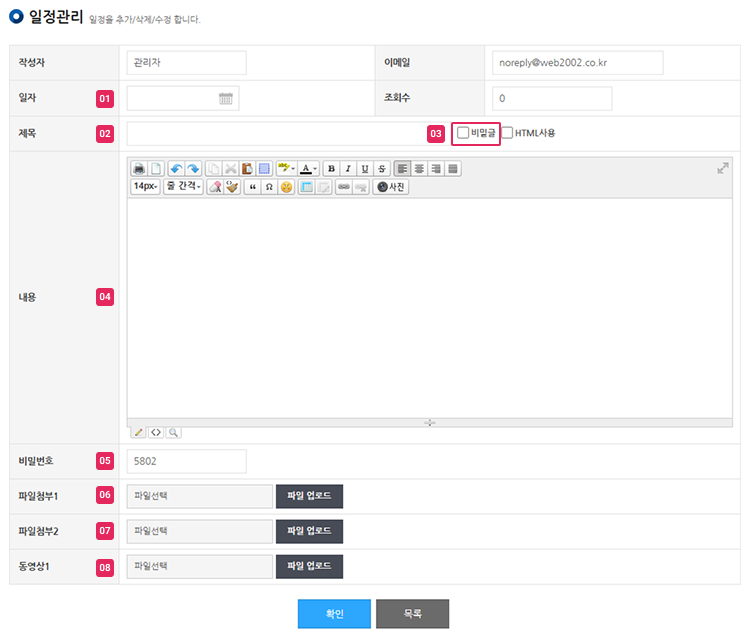Check the 비밀글 checkbox

point(463,132)
